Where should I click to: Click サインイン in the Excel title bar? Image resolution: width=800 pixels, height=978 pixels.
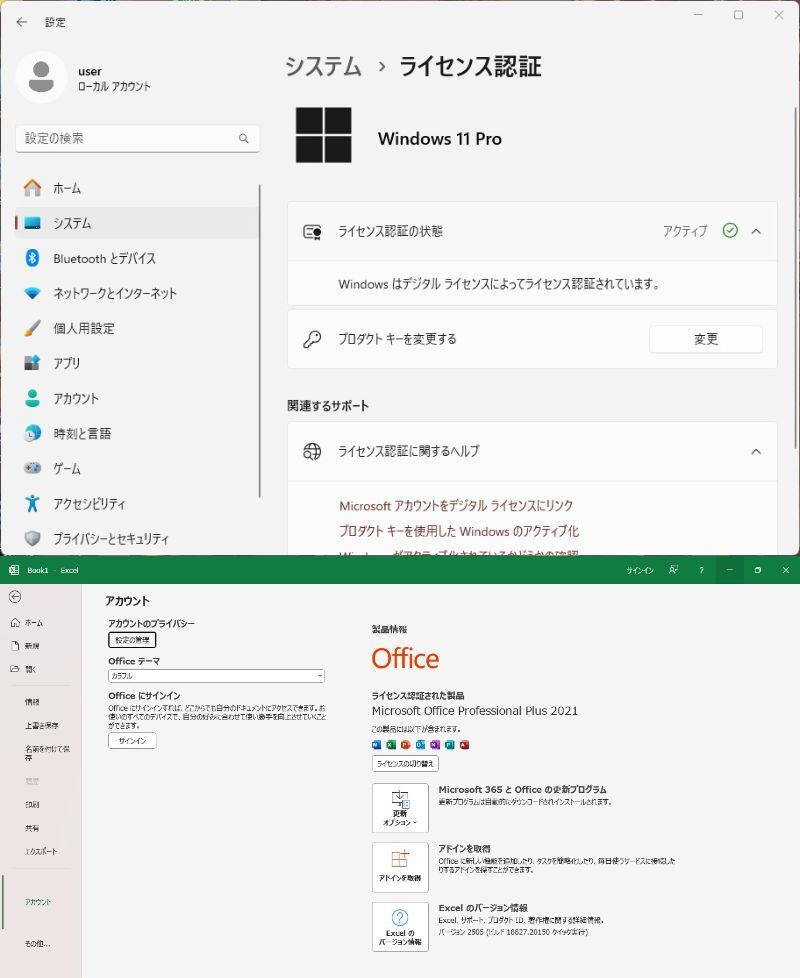click(640, 570)
